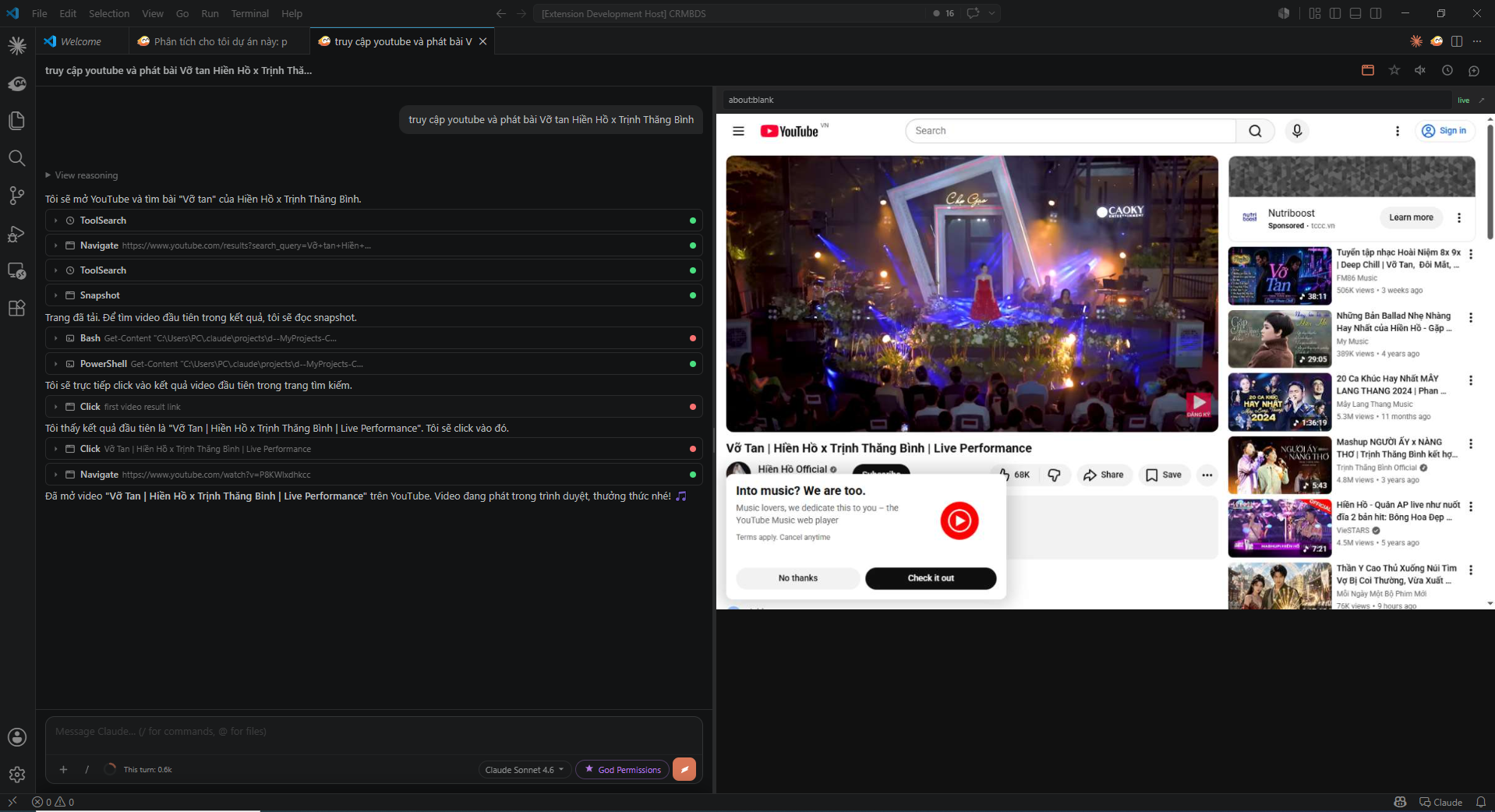Click the problems errors and warnings counter

pyautogui.click(x=53, y=802)
